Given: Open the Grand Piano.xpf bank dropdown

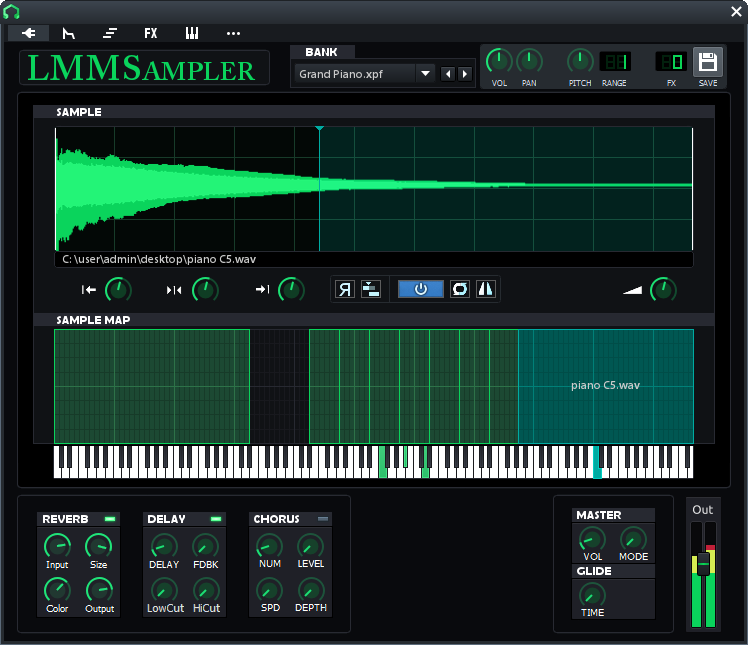Looking at the screenshot, I should [x=425, y=74].
